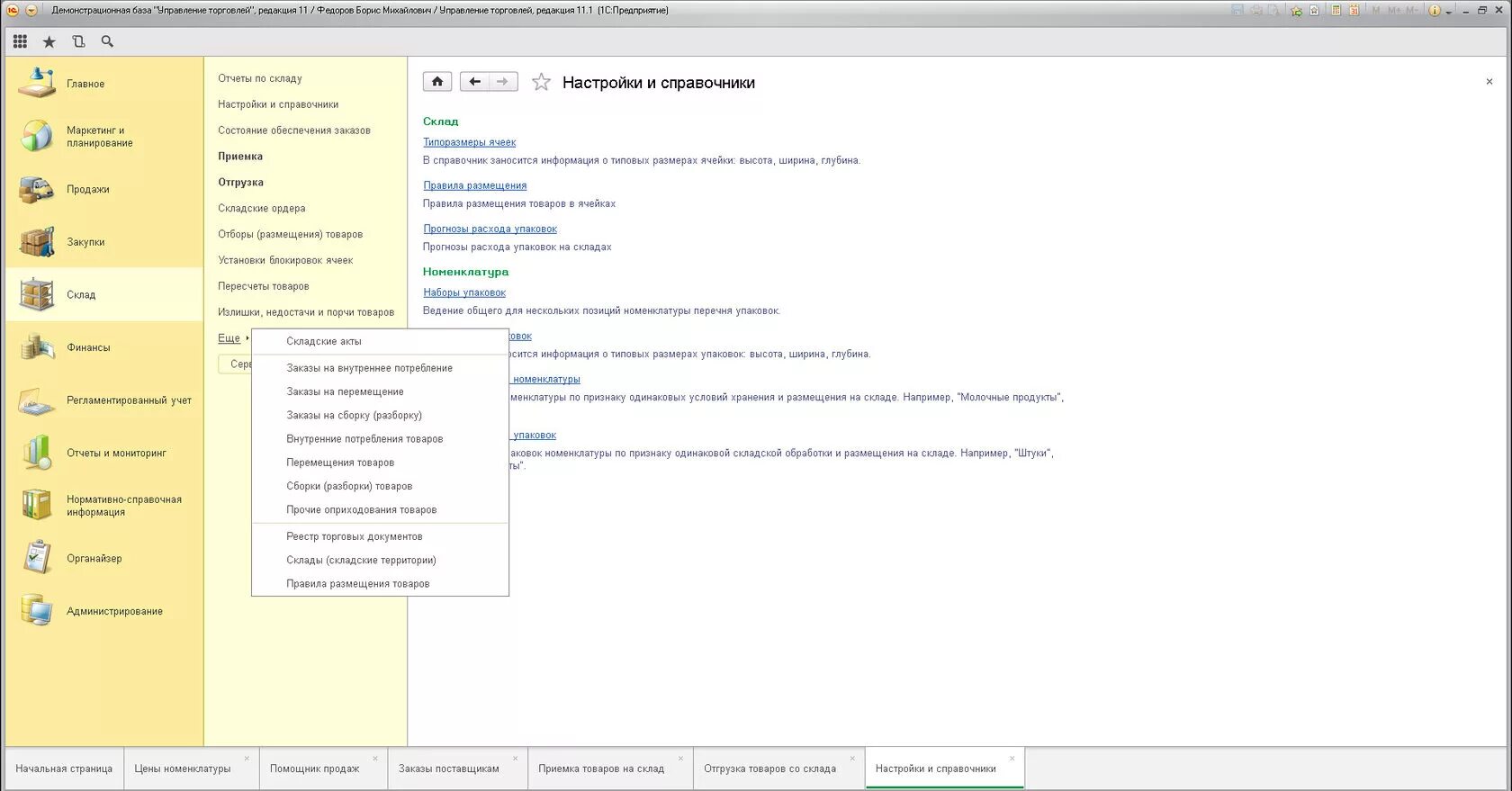Open the sections grid menu icon
The width and height of the screenshot is (1512, 791).
point(20,41)
